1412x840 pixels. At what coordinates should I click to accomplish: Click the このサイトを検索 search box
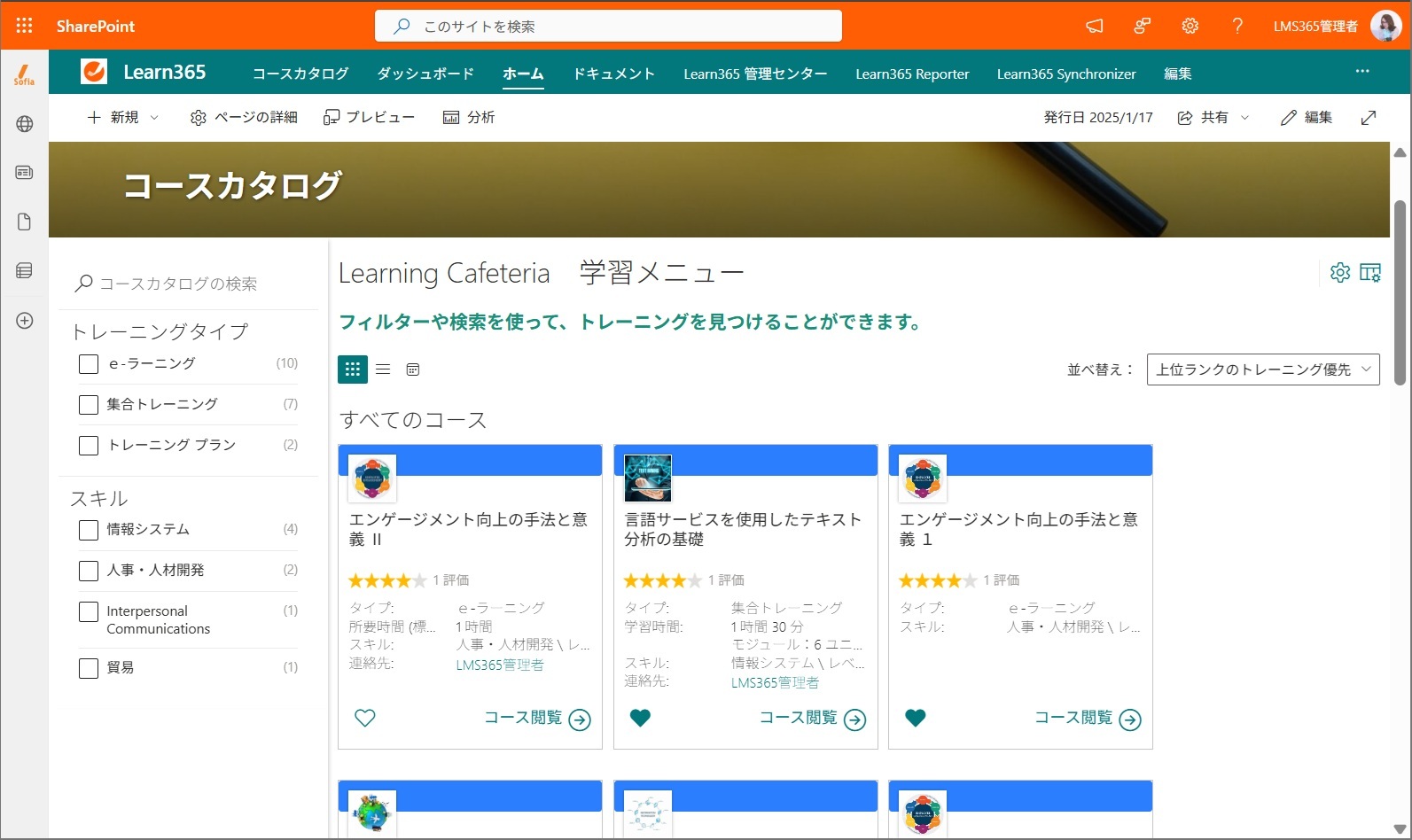click(608, 26)
